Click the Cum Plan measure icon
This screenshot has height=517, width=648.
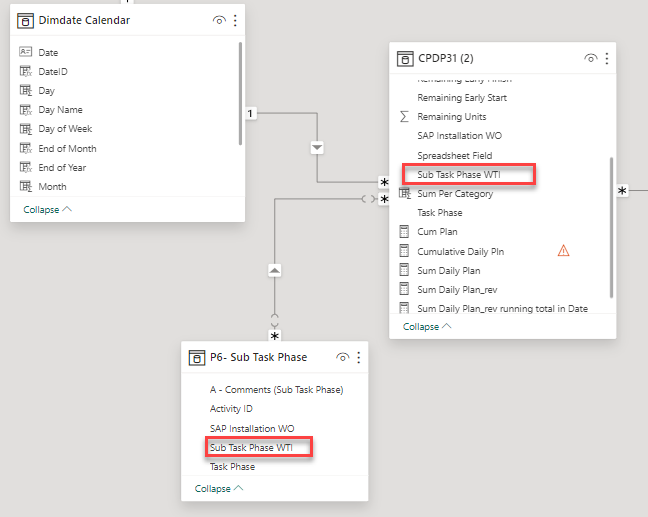tap(404, 231)
